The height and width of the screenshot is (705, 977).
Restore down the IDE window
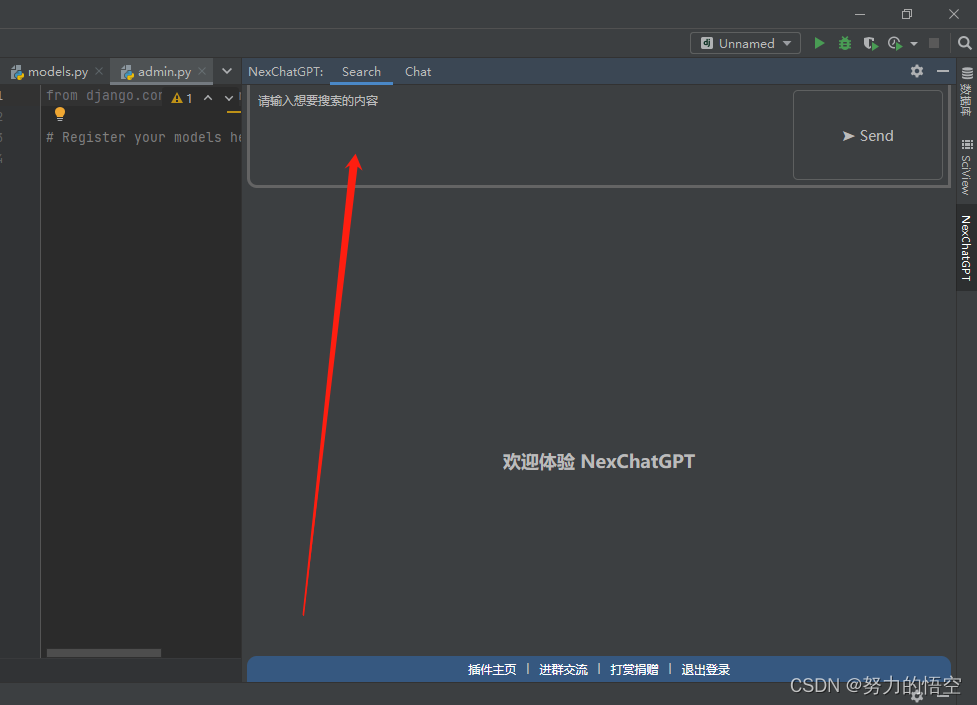coord(907,14)
